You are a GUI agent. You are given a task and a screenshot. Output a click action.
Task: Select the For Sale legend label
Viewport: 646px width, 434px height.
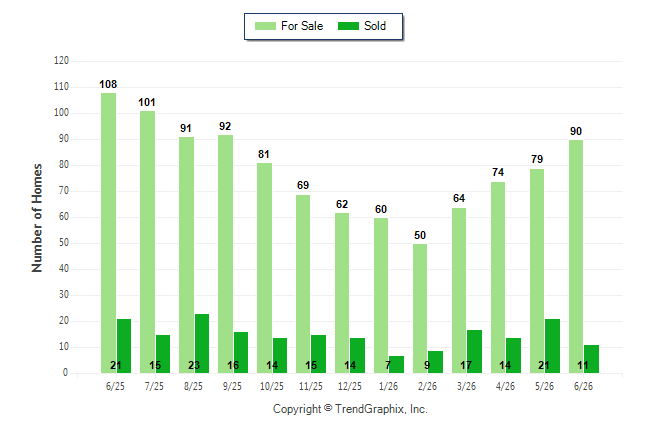(302, 26)
